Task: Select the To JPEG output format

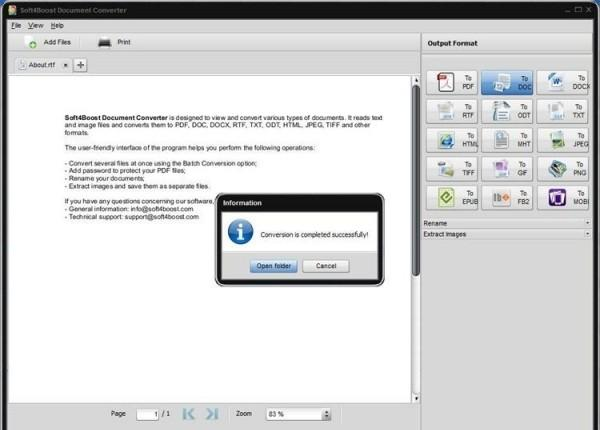Action: (x=562, y=140)
